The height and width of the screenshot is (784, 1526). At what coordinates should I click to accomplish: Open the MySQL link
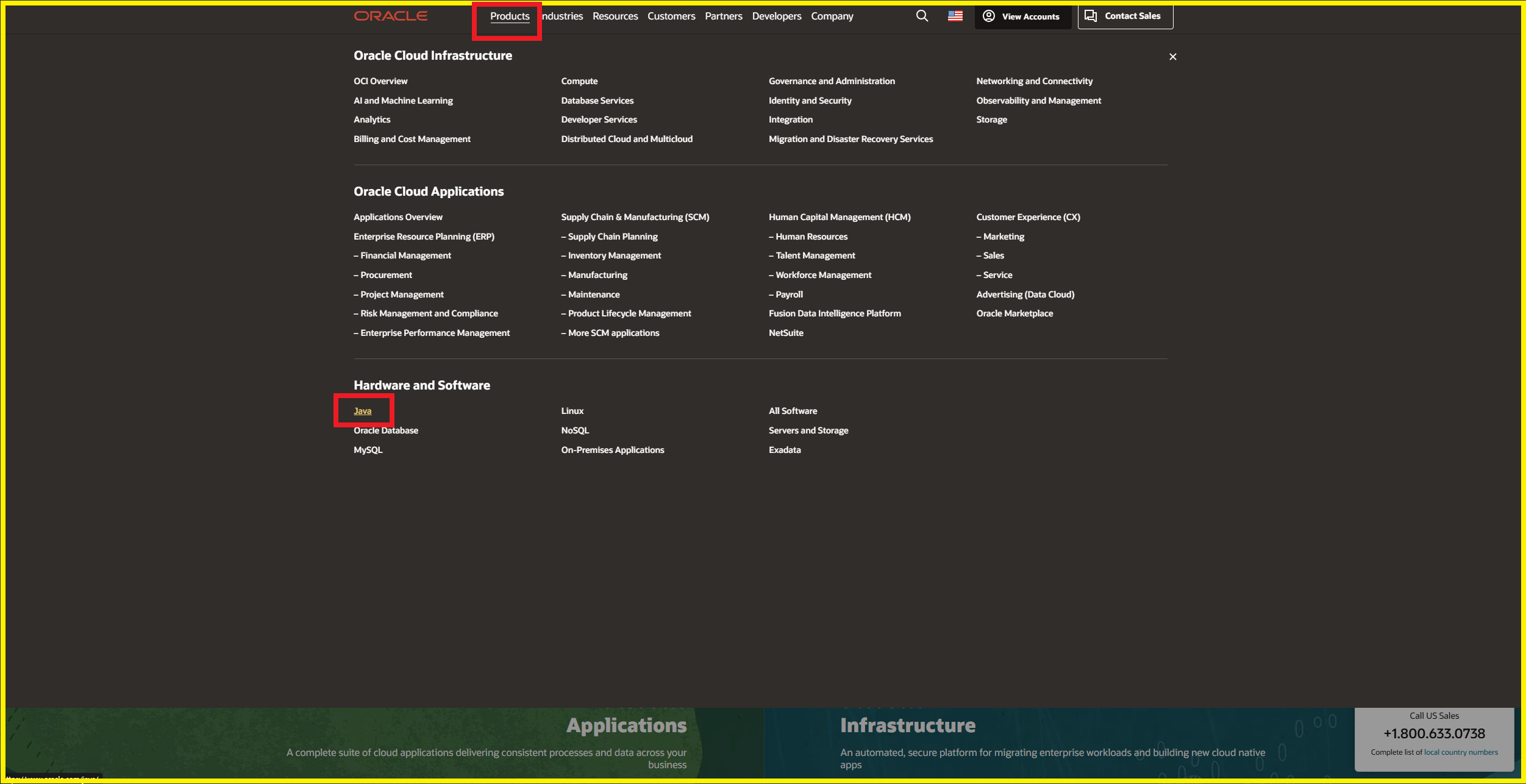[x=368, y=450]
